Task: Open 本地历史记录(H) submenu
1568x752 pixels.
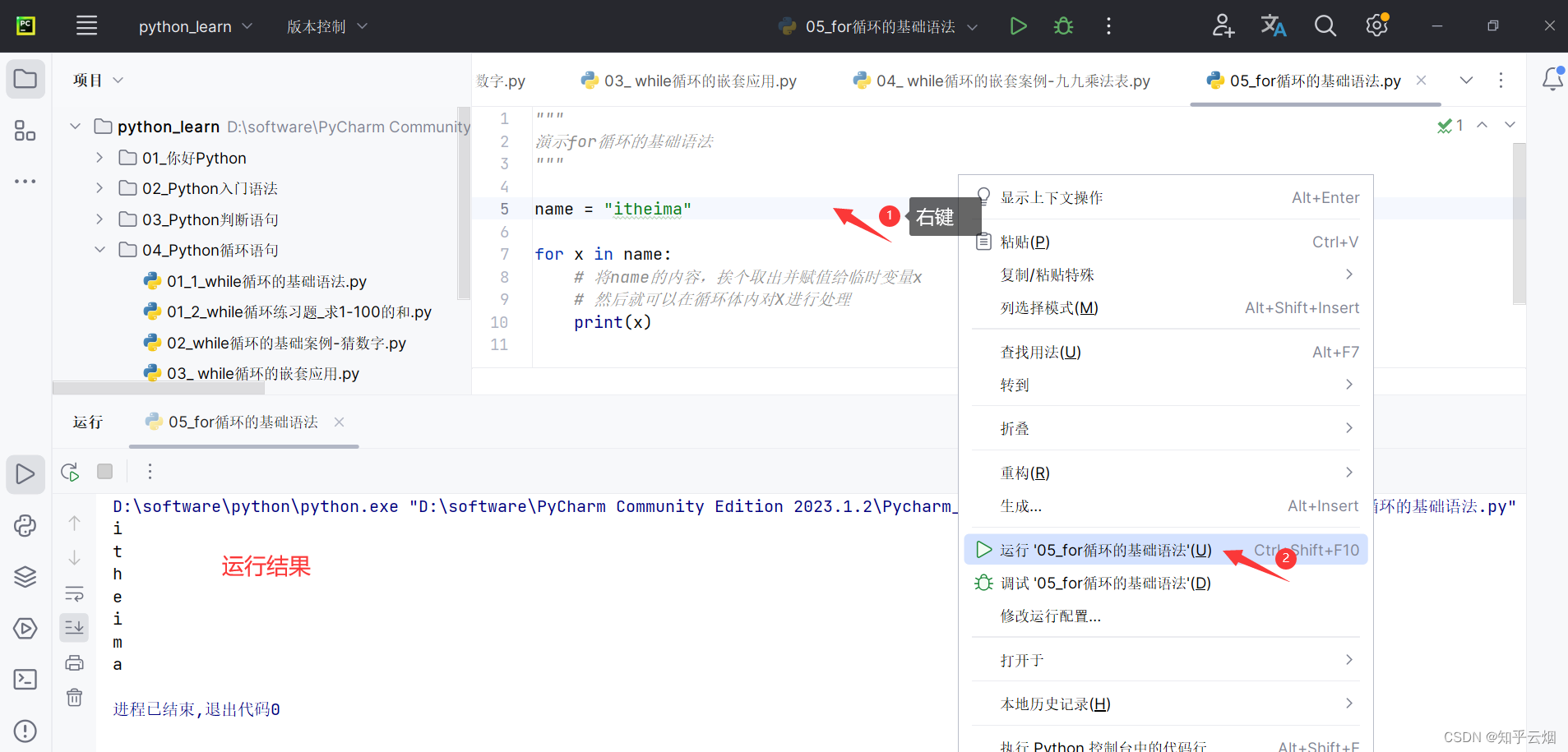Action: [1166, 704]
